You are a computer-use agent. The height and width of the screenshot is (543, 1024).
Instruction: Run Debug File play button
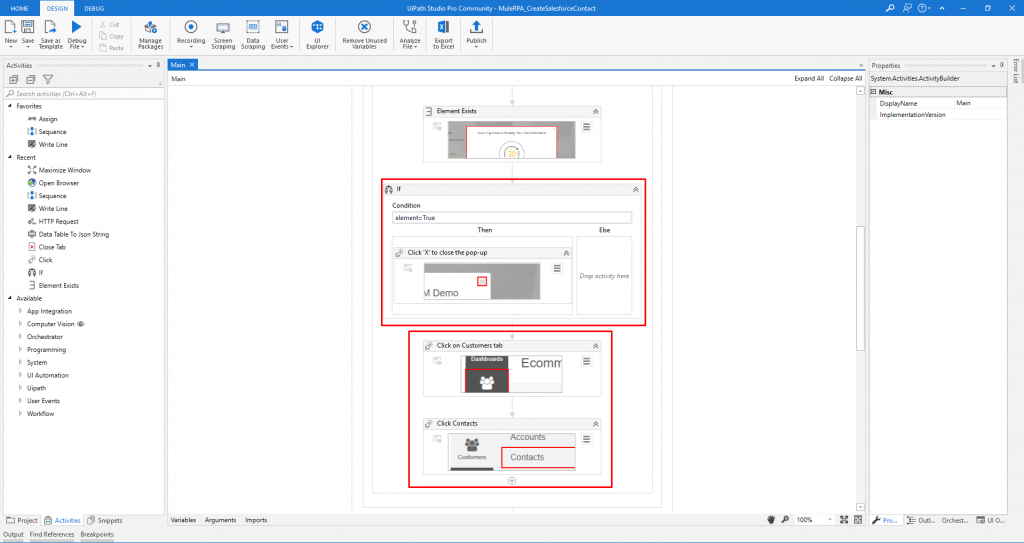[76, 27]
